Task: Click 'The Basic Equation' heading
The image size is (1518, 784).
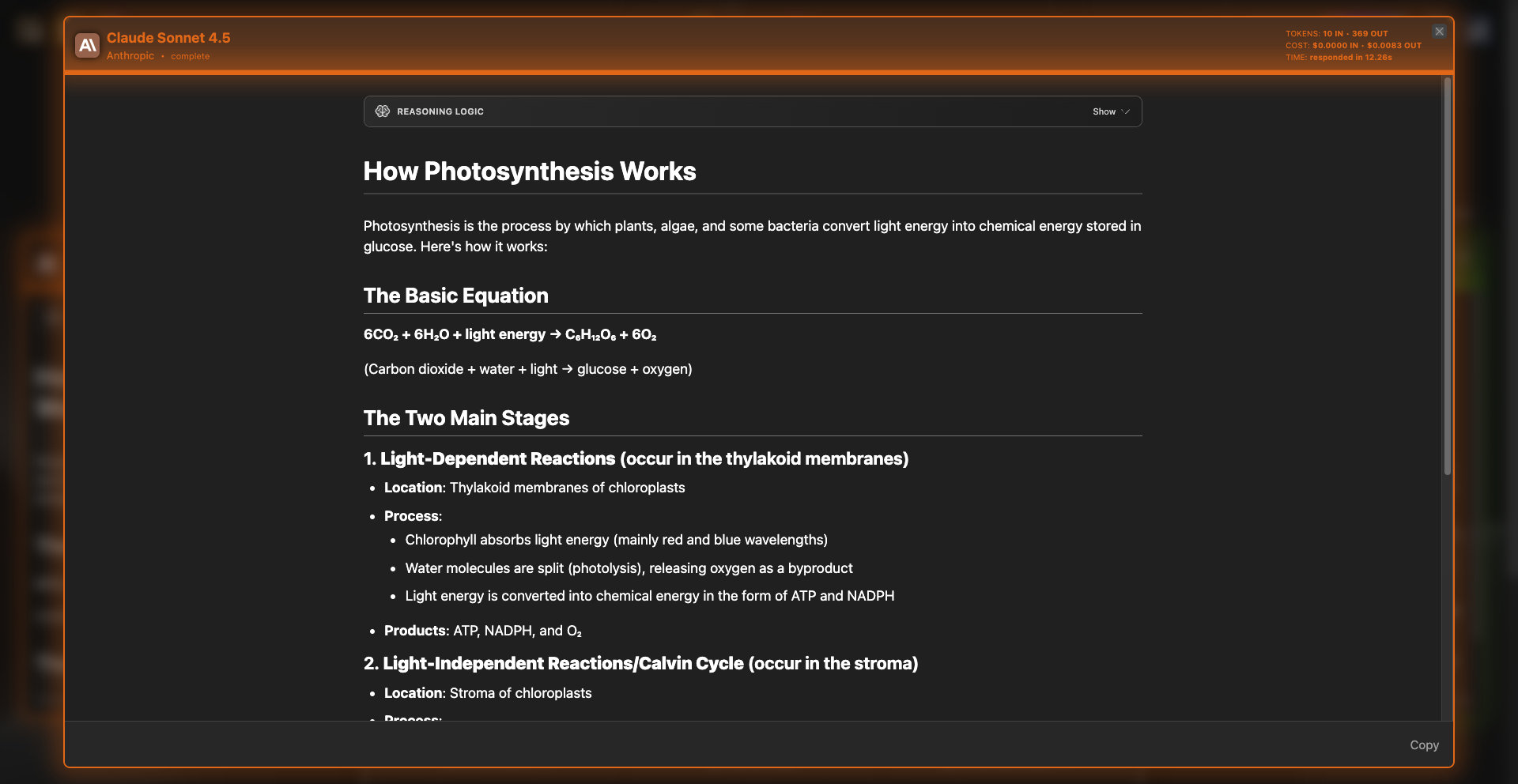Action: pyautogui.click(x=455, y=296)
